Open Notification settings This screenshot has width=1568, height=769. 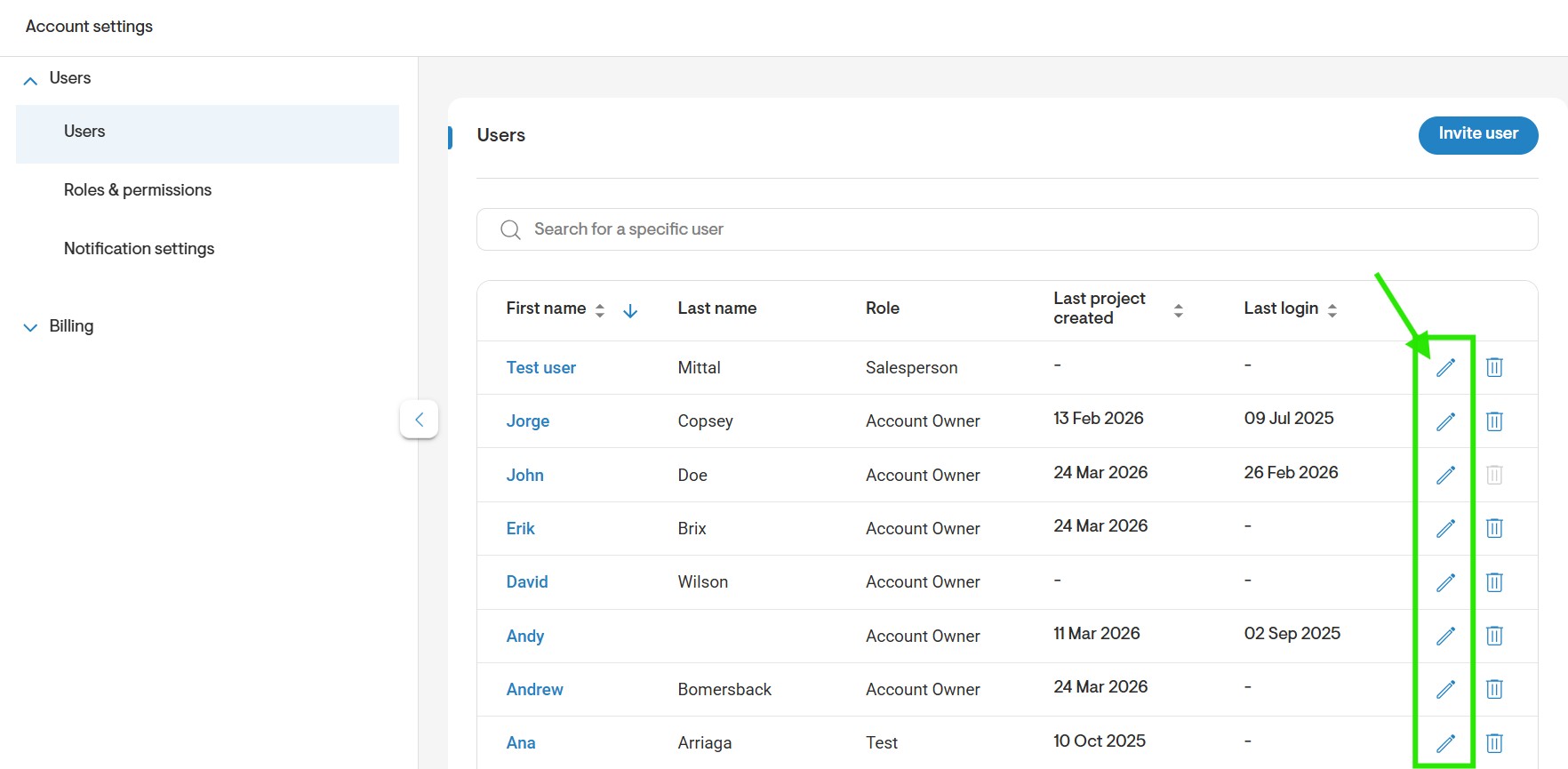139,249
